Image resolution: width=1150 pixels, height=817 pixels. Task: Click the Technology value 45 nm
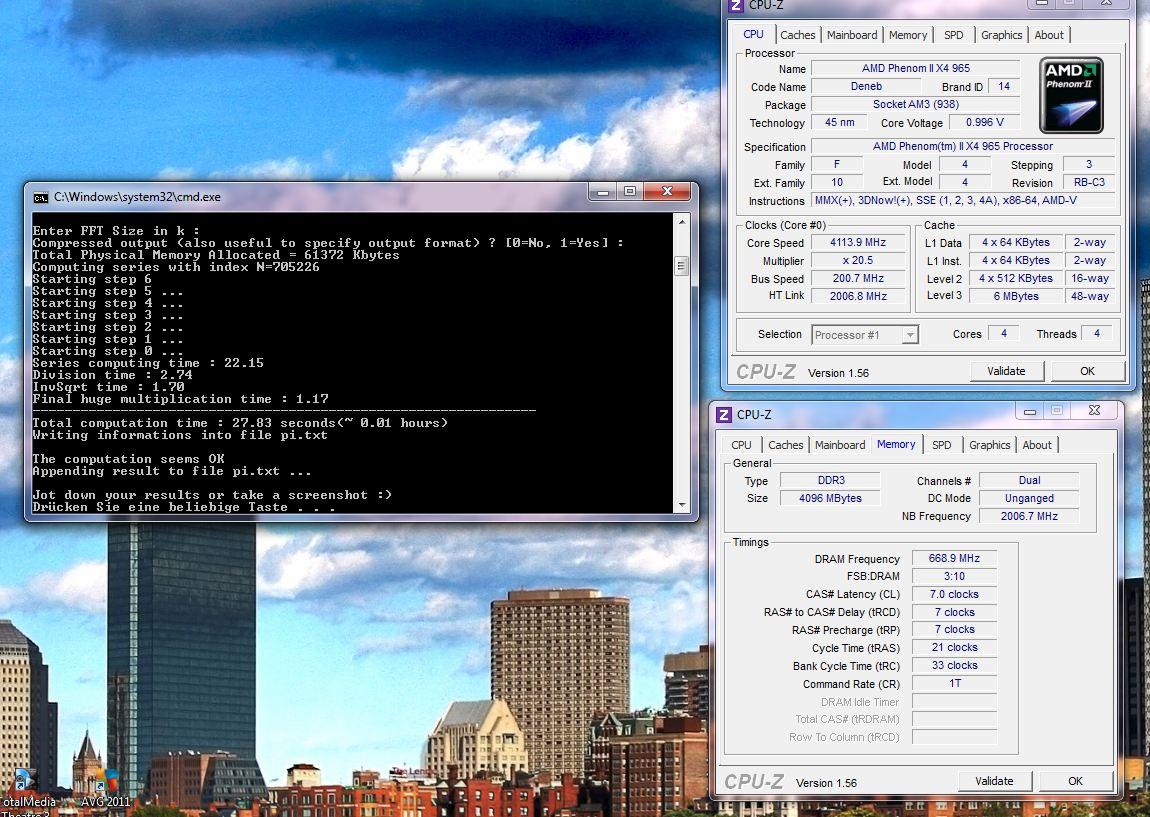[839, 122]
